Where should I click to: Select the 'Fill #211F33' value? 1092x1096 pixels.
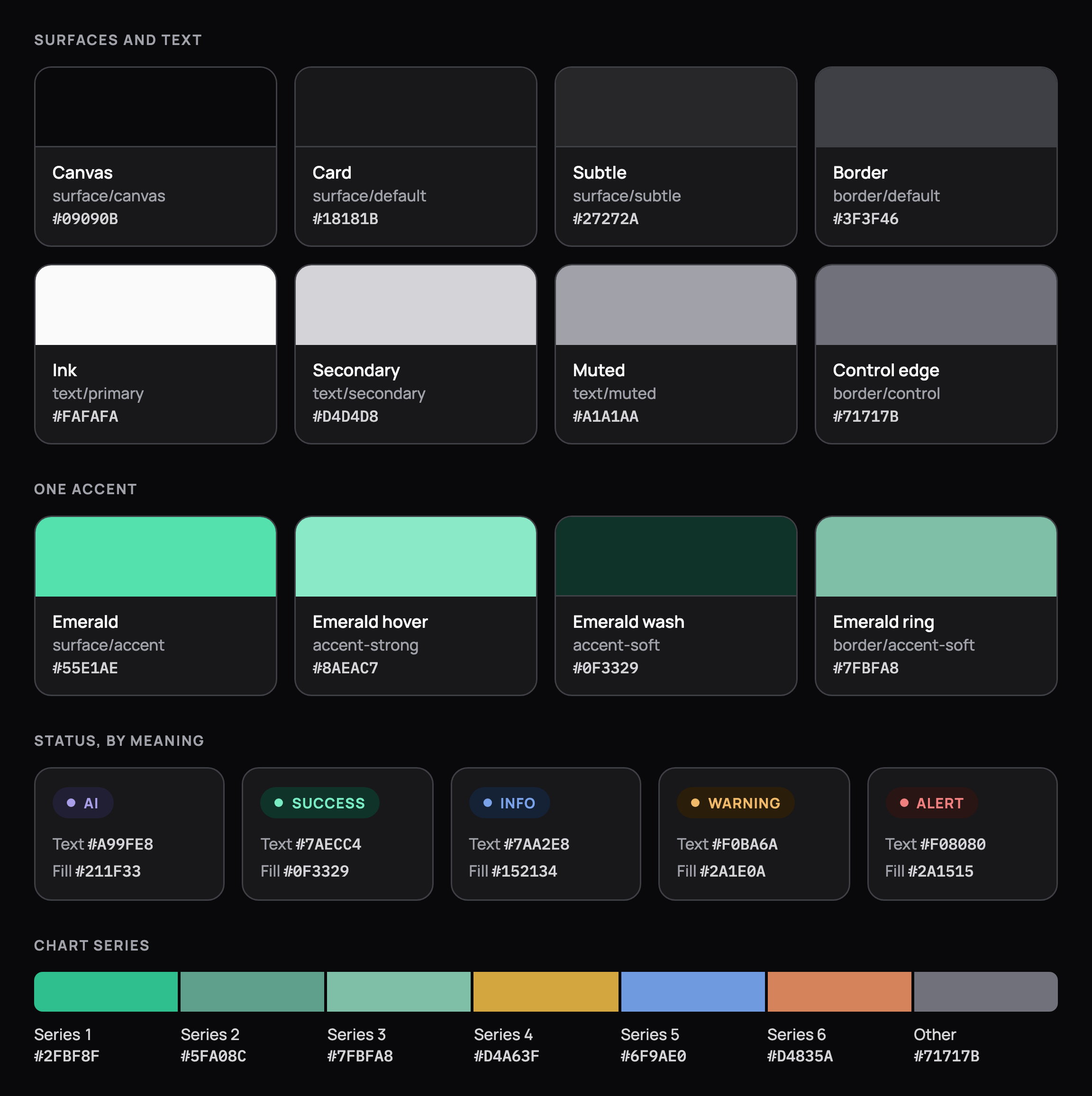(x=97, y=871)
